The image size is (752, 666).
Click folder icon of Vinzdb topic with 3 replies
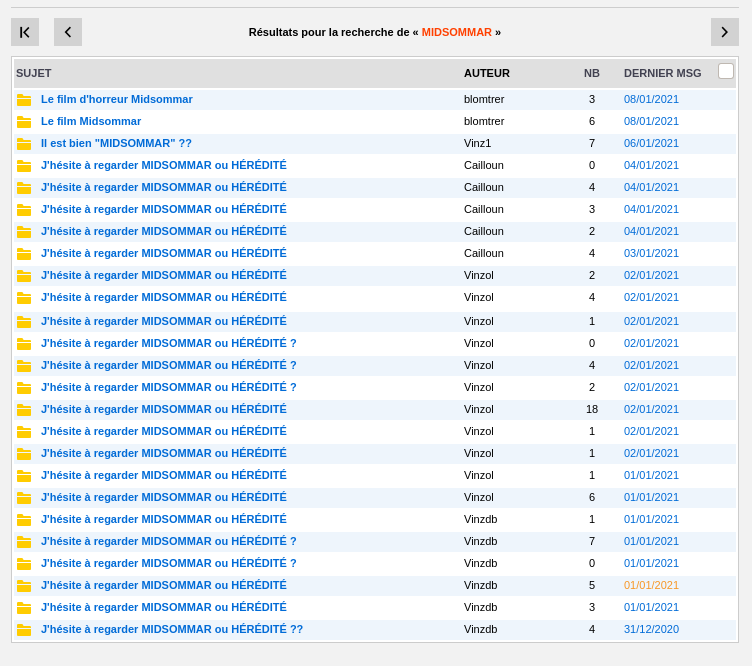(24, 608)
